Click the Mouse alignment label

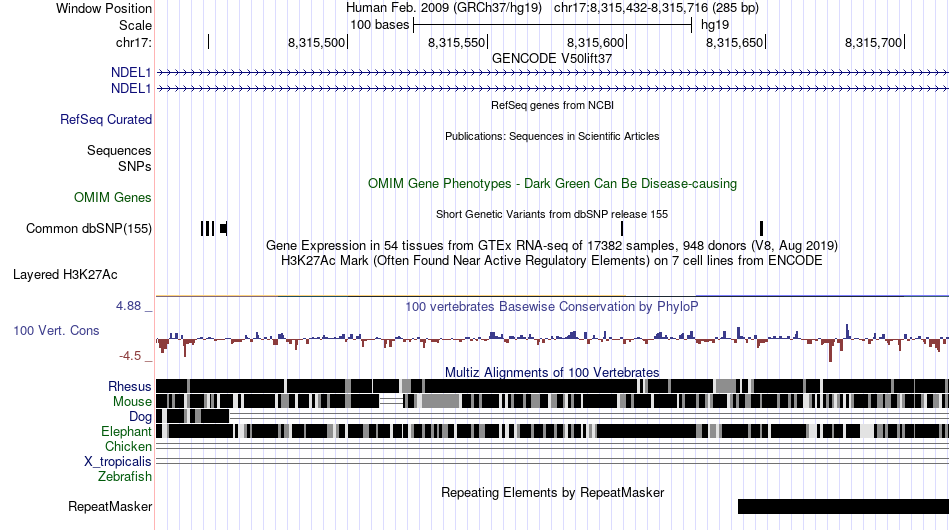pos(132,402)
